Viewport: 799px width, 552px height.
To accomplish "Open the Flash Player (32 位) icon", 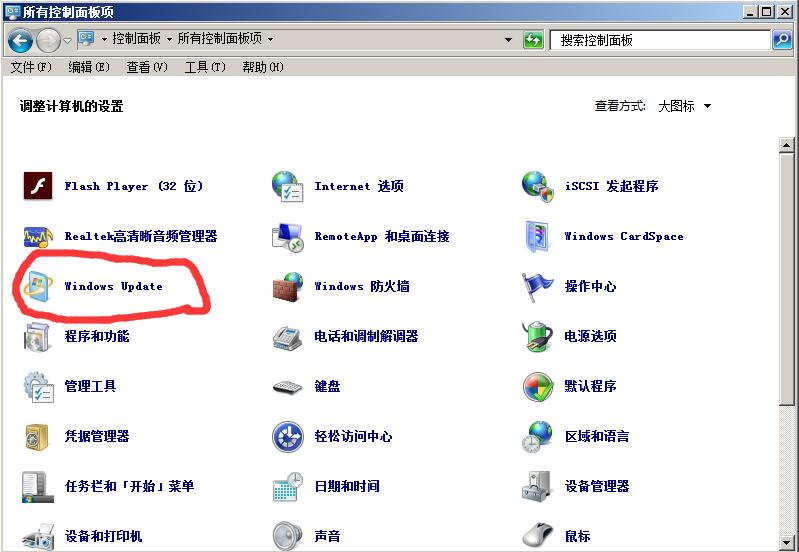I will coord(38,186).
